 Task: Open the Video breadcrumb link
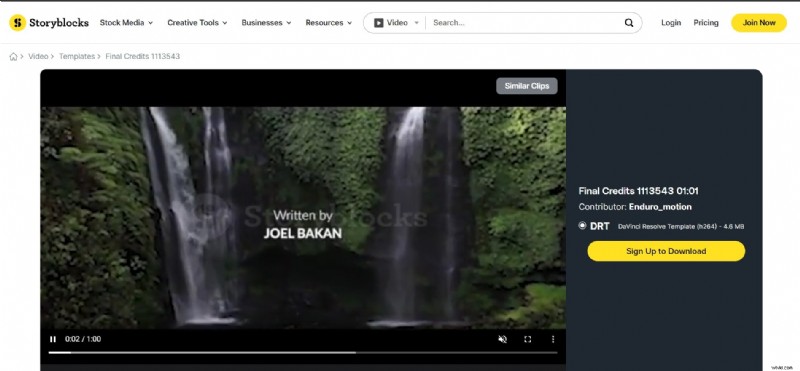[x=38, y=56]
